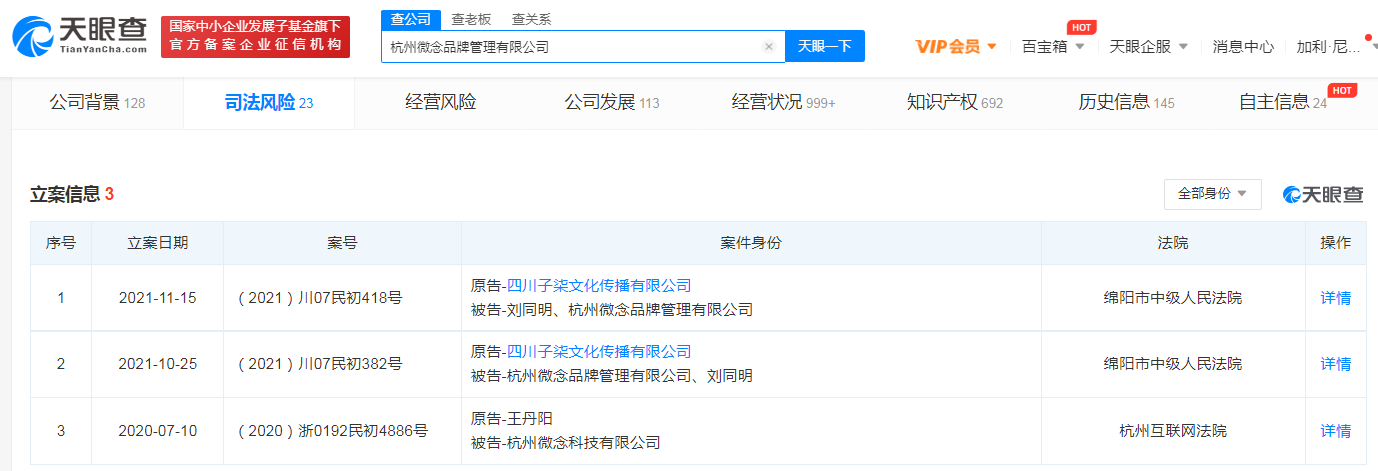Screen dimensions: 1378x471
Task: Switch to the 公司发展 tab
Action: tap(611, 102)
